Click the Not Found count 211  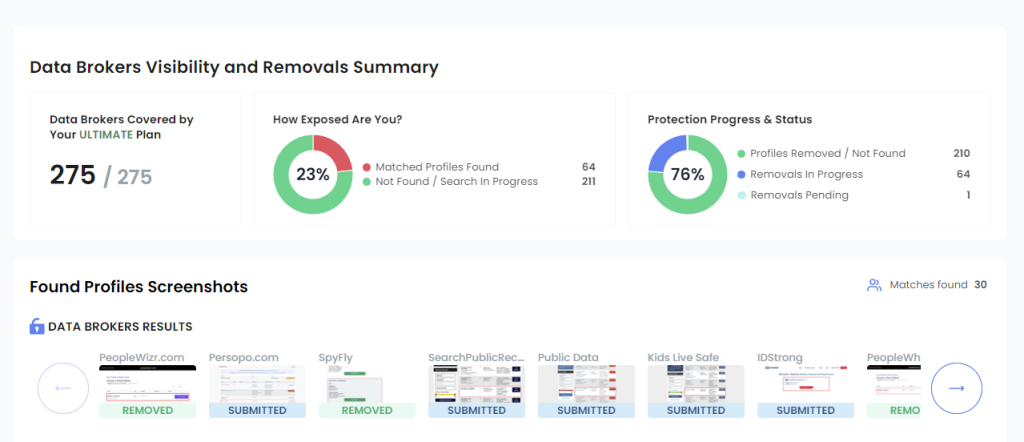588,182
